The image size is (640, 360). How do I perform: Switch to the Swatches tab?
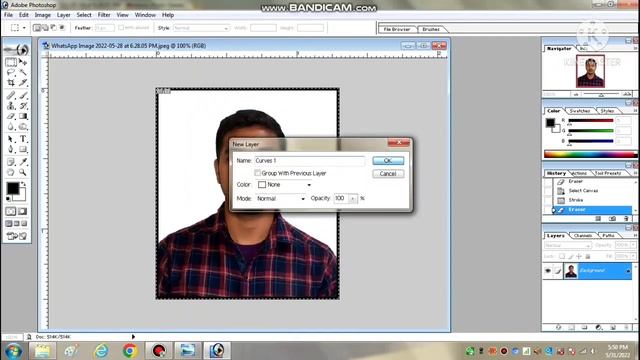tap(579, 111)
